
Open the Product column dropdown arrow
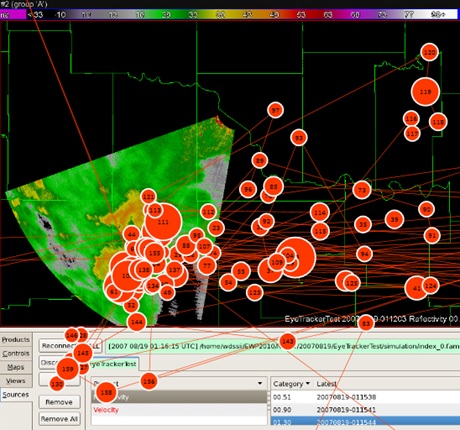coord(260,383)
